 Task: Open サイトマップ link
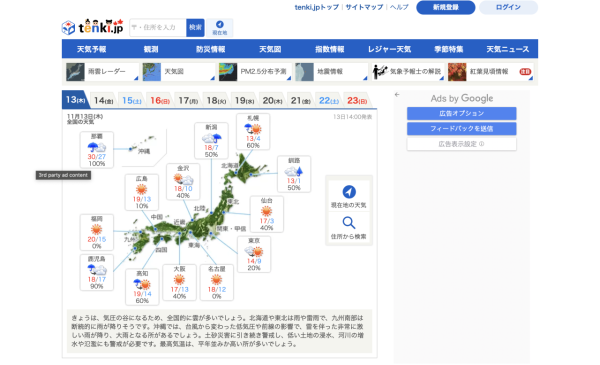pyautogui.click(x=364, y=7)
